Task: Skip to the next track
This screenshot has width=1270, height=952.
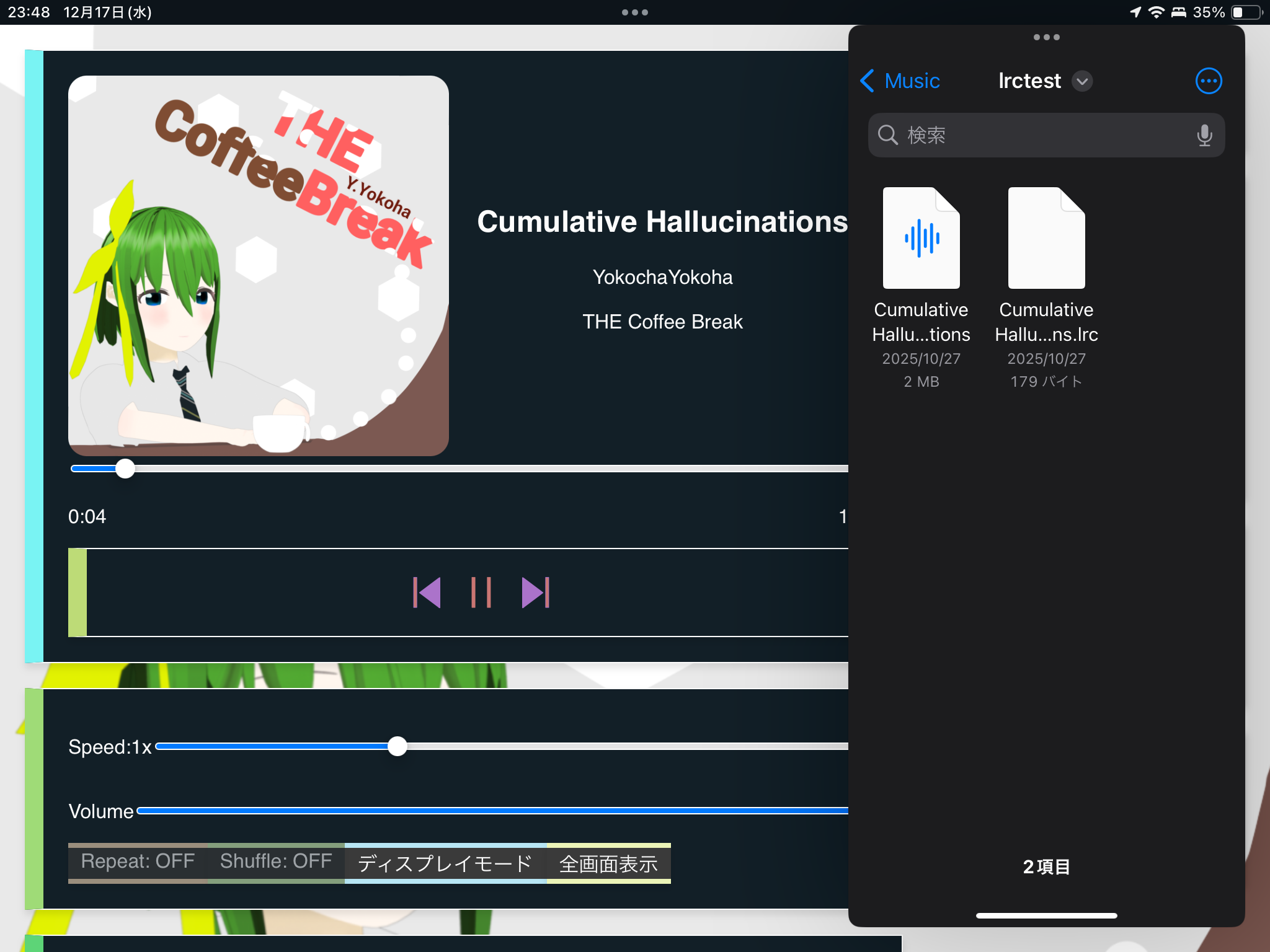Action: [x=535, y=593]
